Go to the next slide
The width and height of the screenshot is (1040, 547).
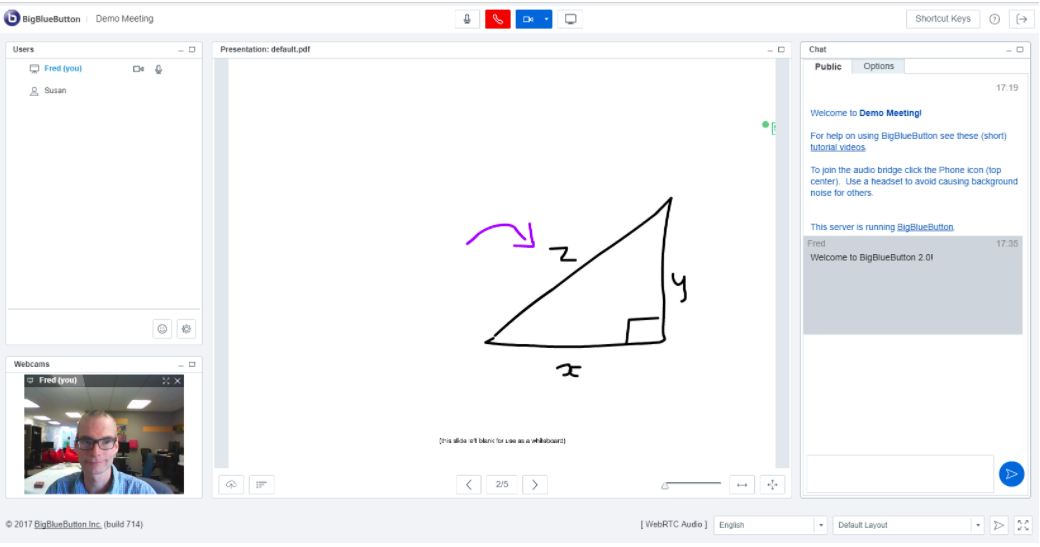click(x=535, y=484)
